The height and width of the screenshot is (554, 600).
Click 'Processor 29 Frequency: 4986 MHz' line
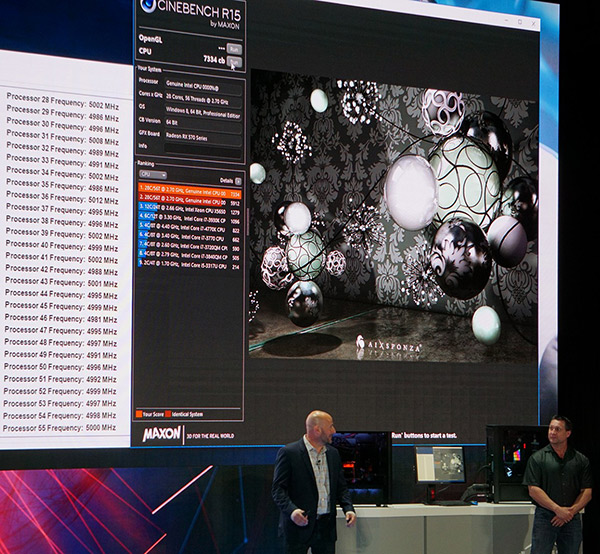62,113
